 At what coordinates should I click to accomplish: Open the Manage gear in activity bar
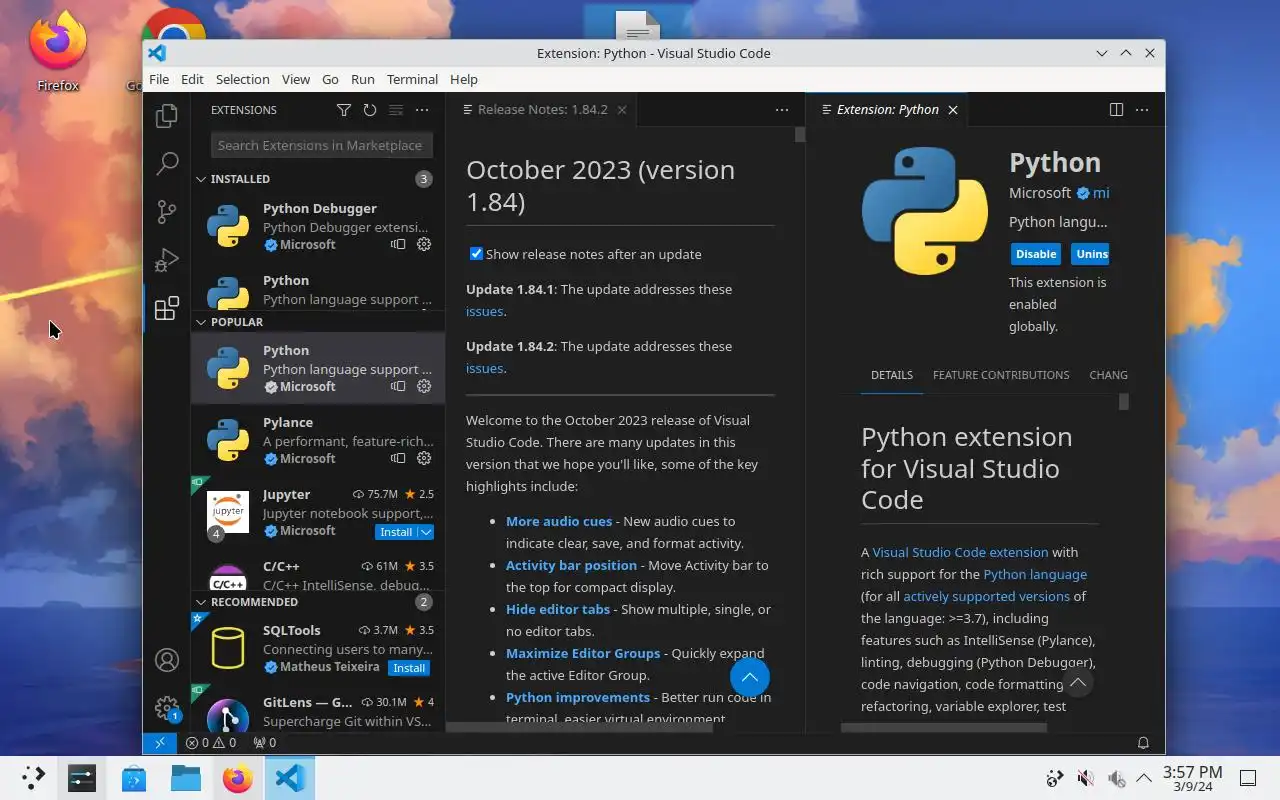[167, 708]
